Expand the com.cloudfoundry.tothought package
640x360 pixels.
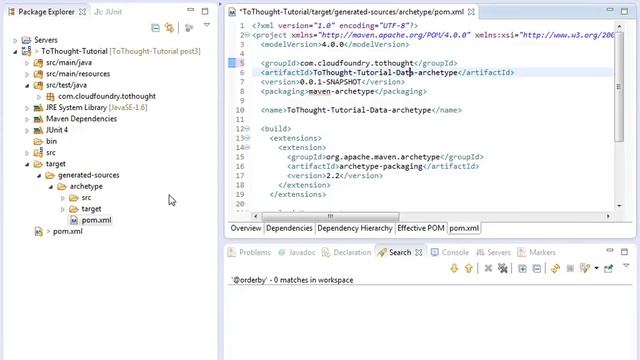coord(39,97)
